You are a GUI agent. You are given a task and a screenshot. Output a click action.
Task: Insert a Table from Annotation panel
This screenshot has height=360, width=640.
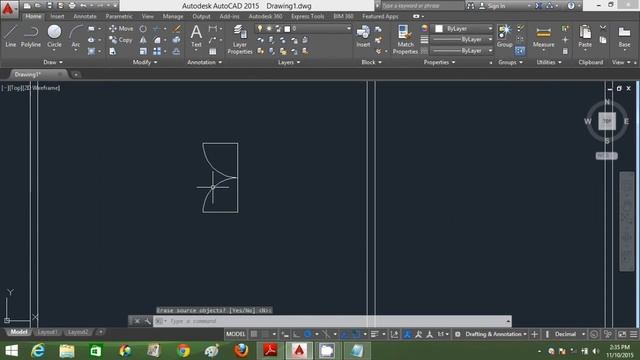coord(213,51)
